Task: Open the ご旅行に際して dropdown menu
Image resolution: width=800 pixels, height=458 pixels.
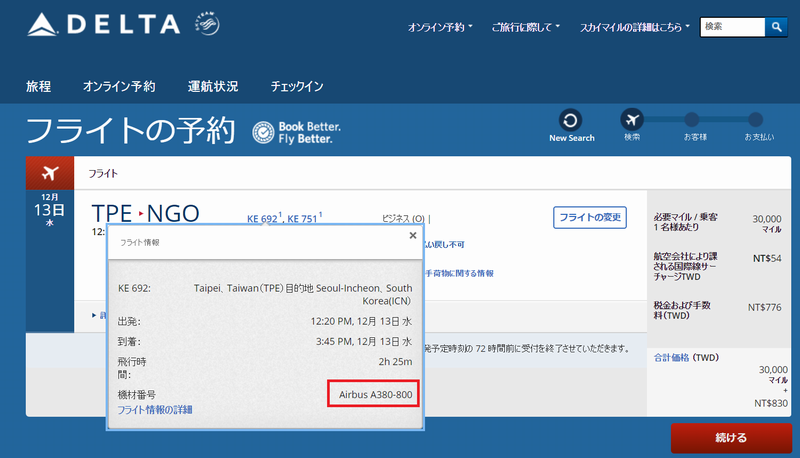Action: click(x=526, y=28)
